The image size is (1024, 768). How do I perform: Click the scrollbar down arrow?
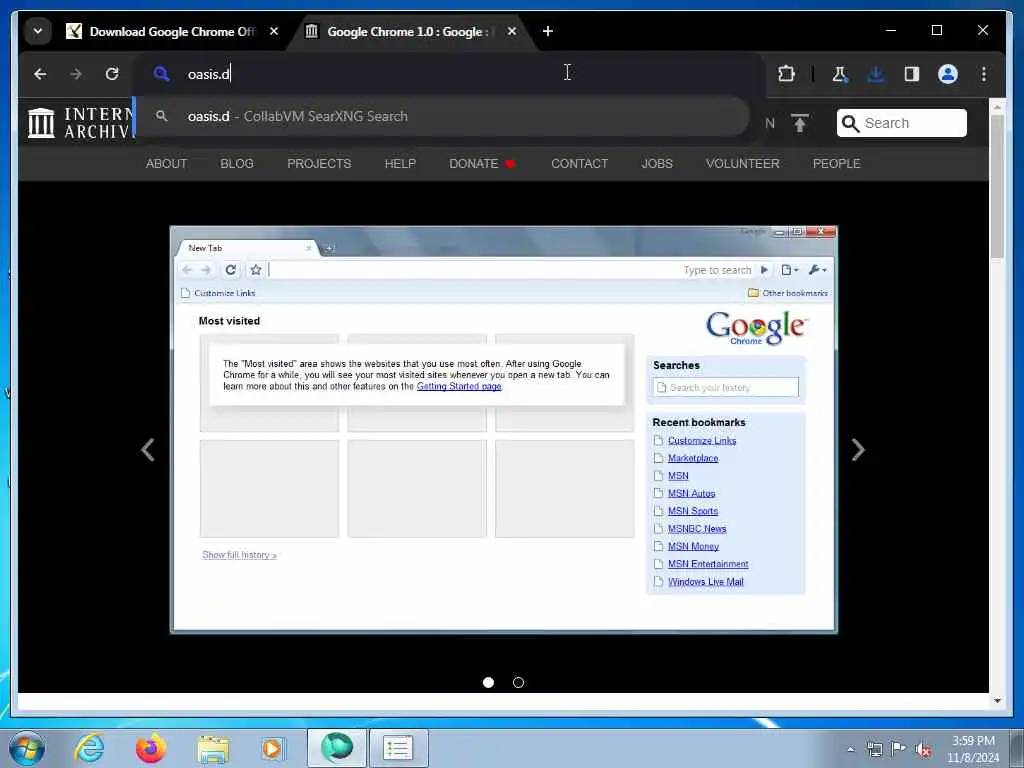997,701
